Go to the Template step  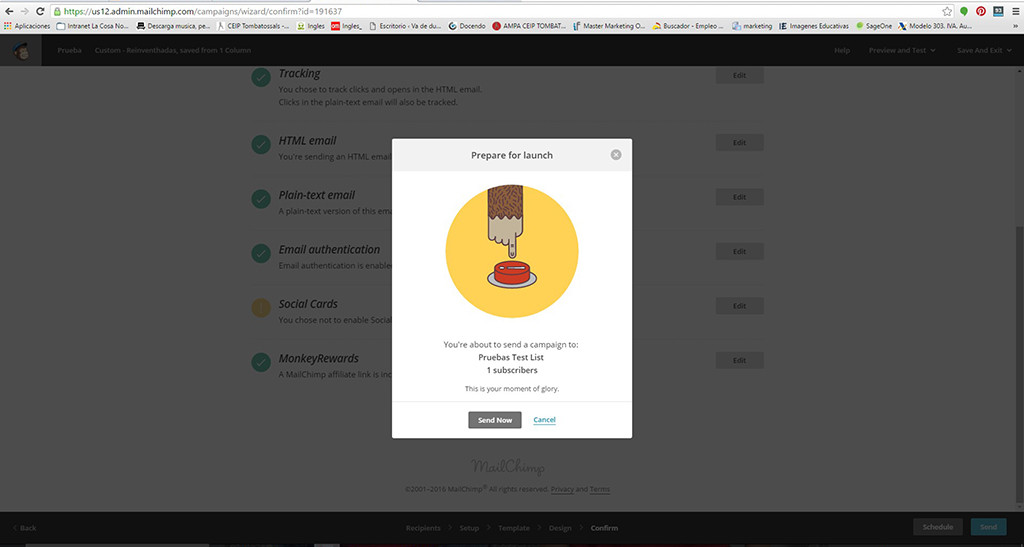[x=514, y=528]
